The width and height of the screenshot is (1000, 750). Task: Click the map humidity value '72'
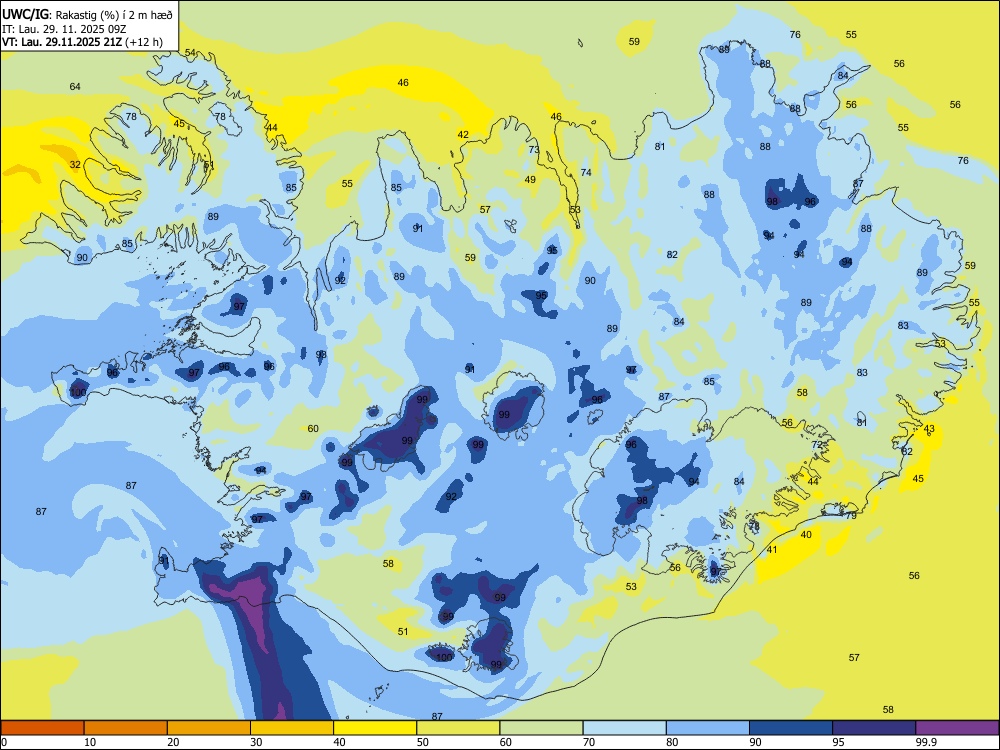tap(818, 445)
